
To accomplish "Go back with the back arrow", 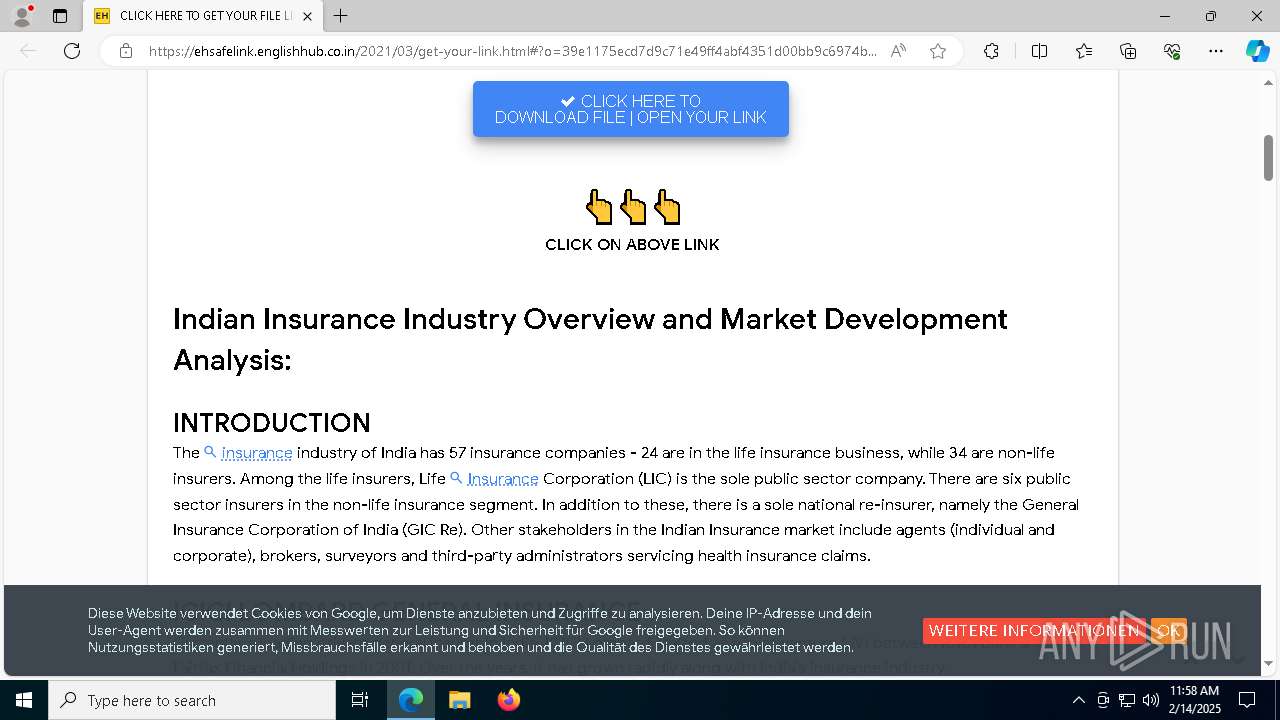I will [x=28, y=51].
